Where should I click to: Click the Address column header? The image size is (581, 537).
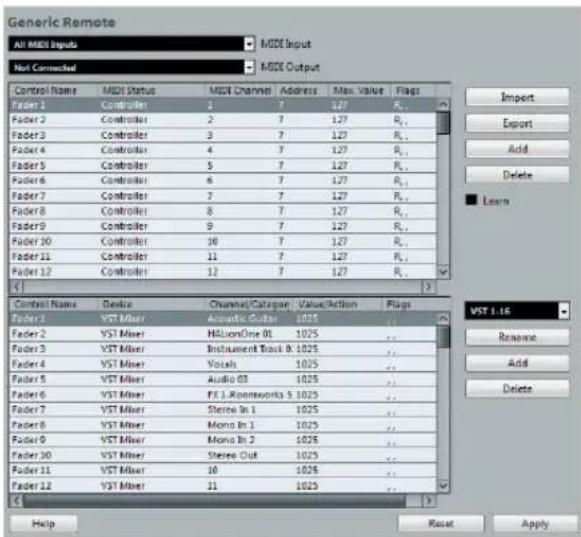(302, 90)
